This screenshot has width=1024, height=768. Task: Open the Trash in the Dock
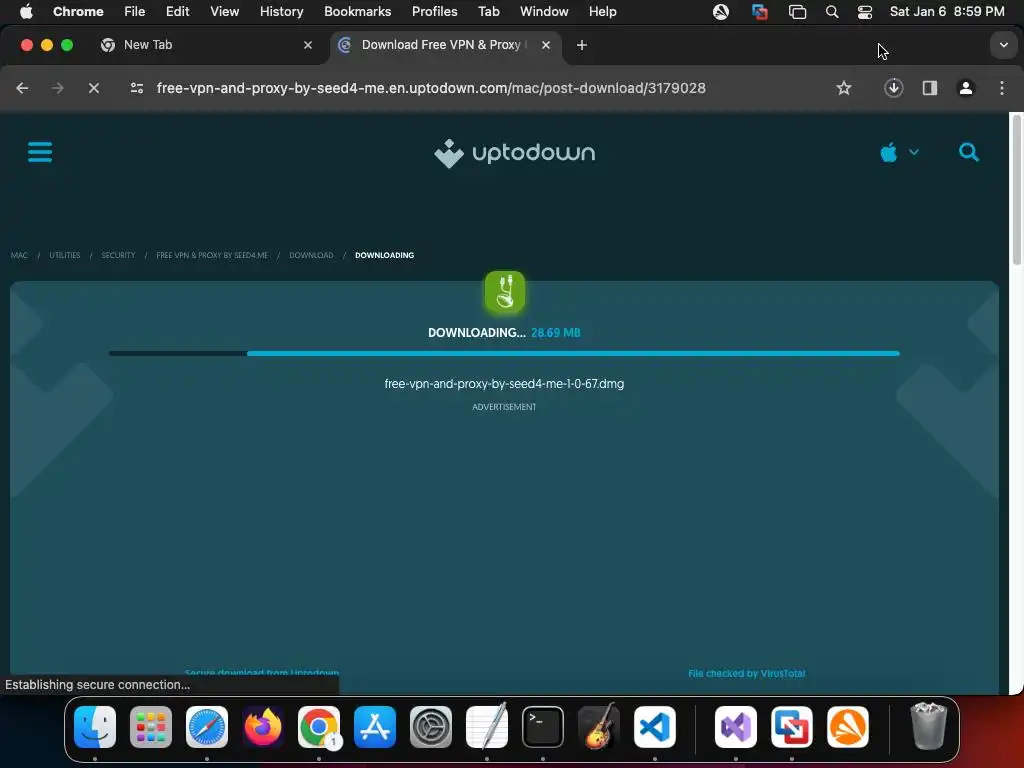(x=928, y=727)
